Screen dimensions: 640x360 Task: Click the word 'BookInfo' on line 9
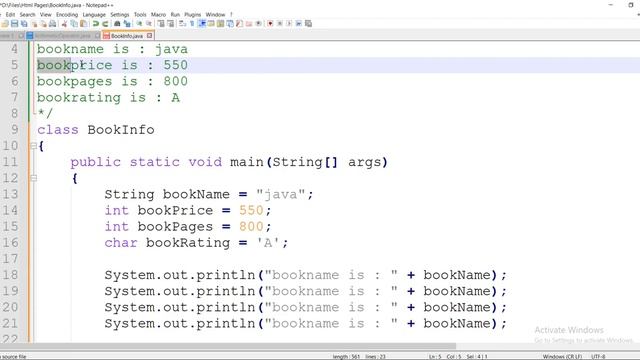121,130
